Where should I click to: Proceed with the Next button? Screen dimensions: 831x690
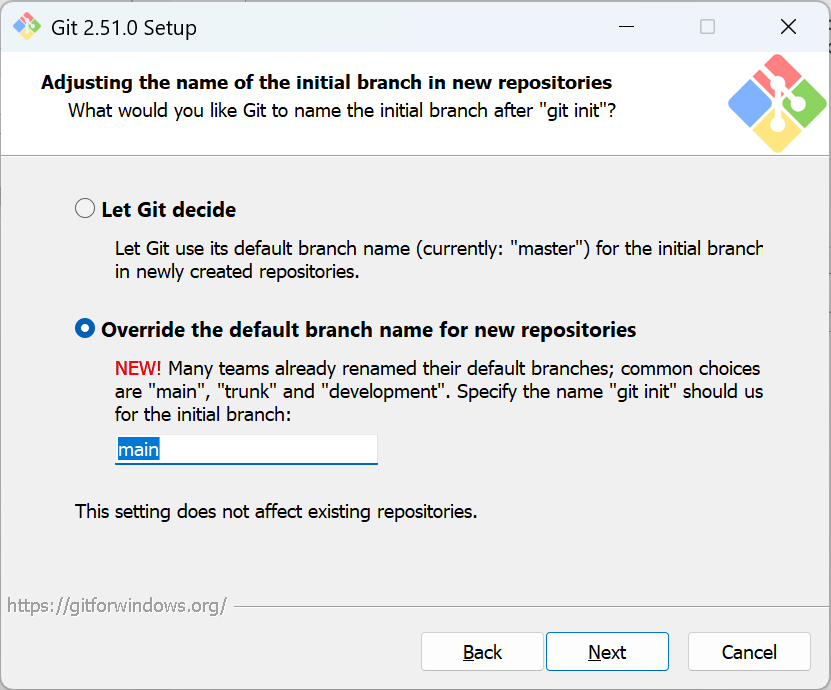607,652
